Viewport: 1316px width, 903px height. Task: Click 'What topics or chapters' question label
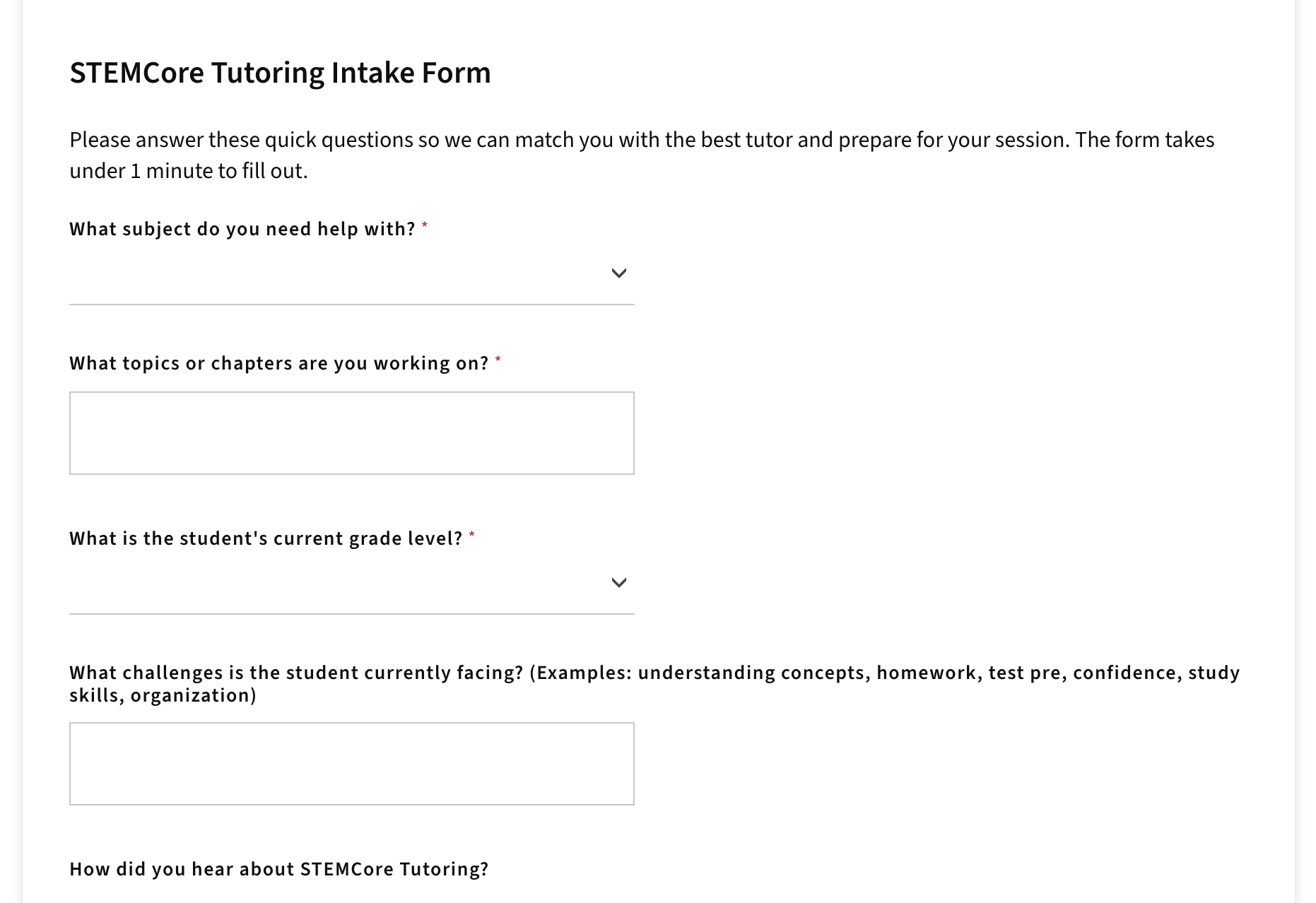point(278,363)
